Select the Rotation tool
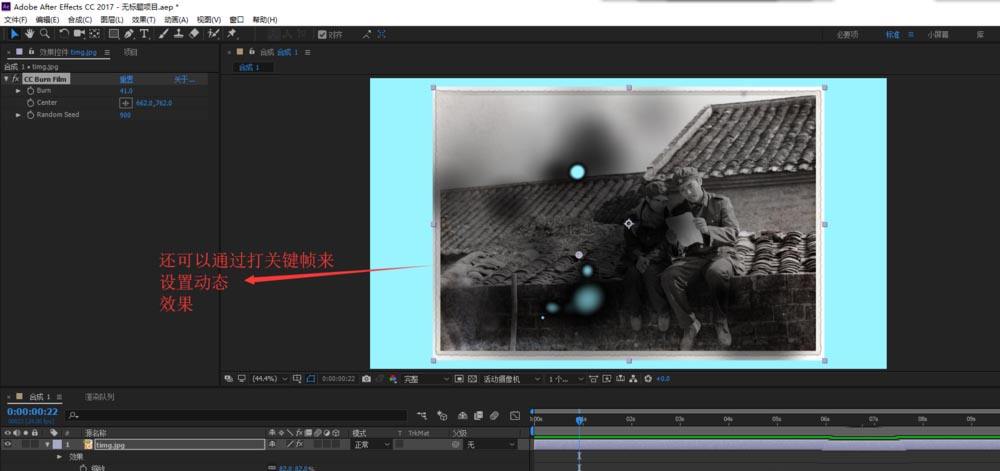This screenshot has height=471, width=1000. [64, 34]
